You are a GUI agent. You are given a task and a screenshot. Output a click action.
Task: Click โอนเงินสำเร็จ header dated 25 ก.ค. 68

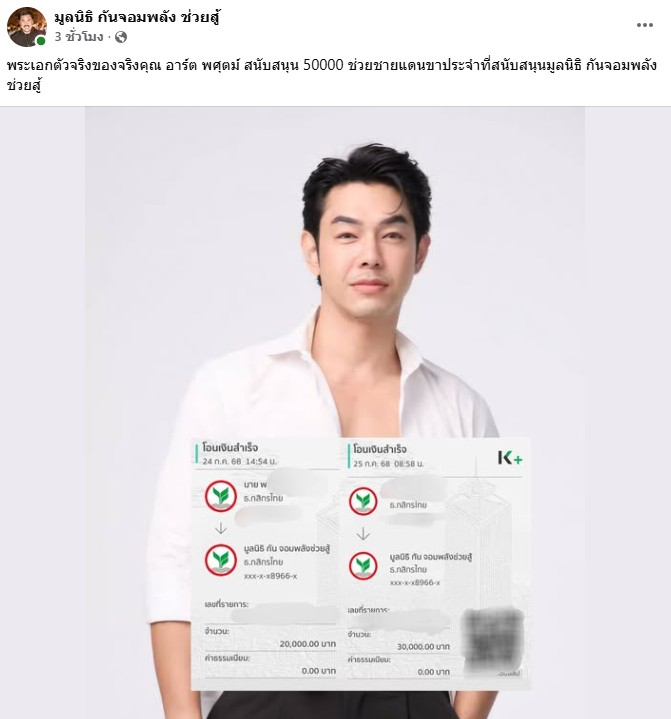tap(380, 449)
